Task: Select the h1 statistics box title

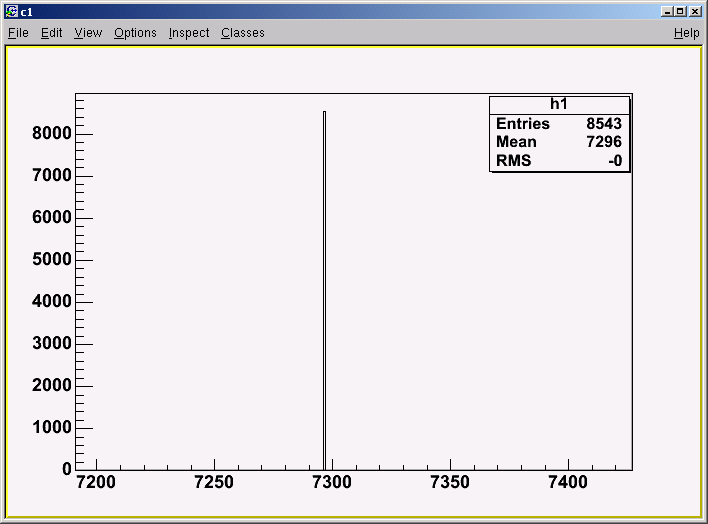Action: point(559,104)
